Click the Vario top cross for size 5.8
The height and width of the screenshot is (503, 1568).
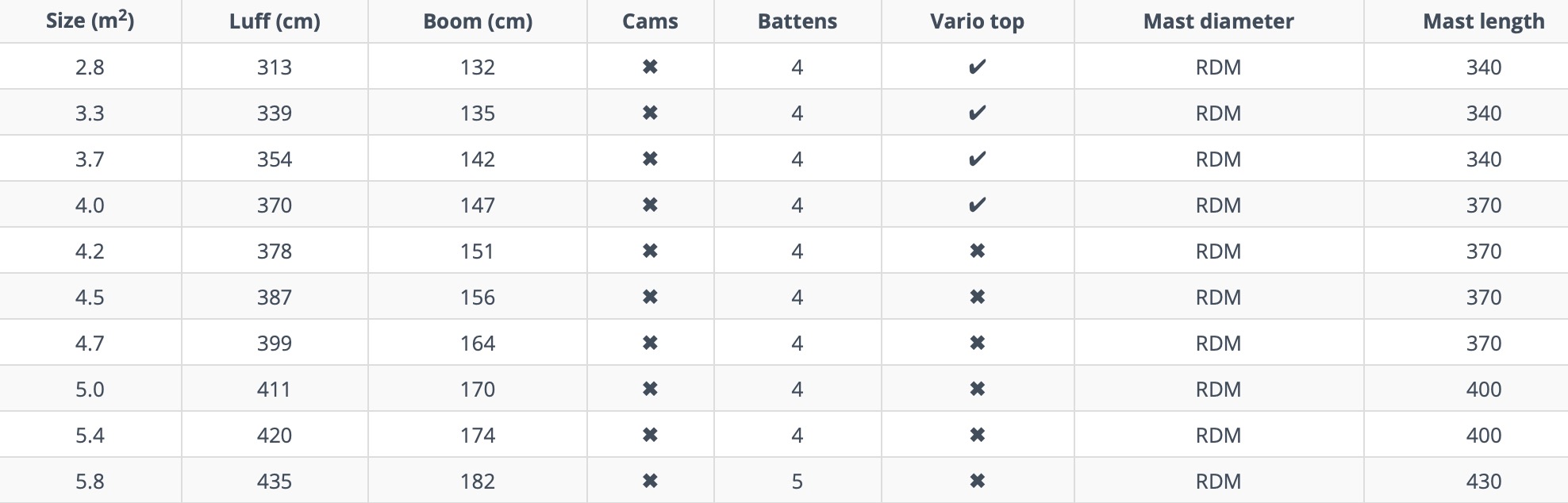click(x=977, y=481)
